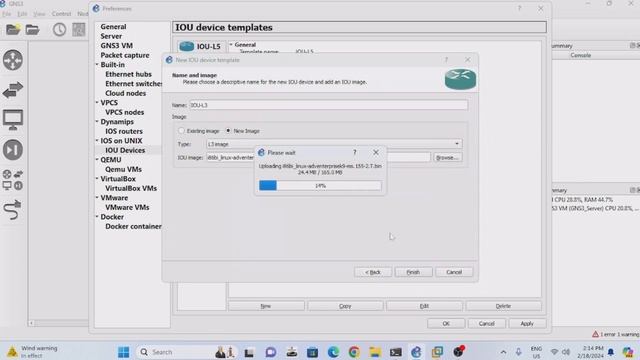The height and width of the screenshot is (360, 640).
Task: Click the IOU image path field
Action: point(318,157)
